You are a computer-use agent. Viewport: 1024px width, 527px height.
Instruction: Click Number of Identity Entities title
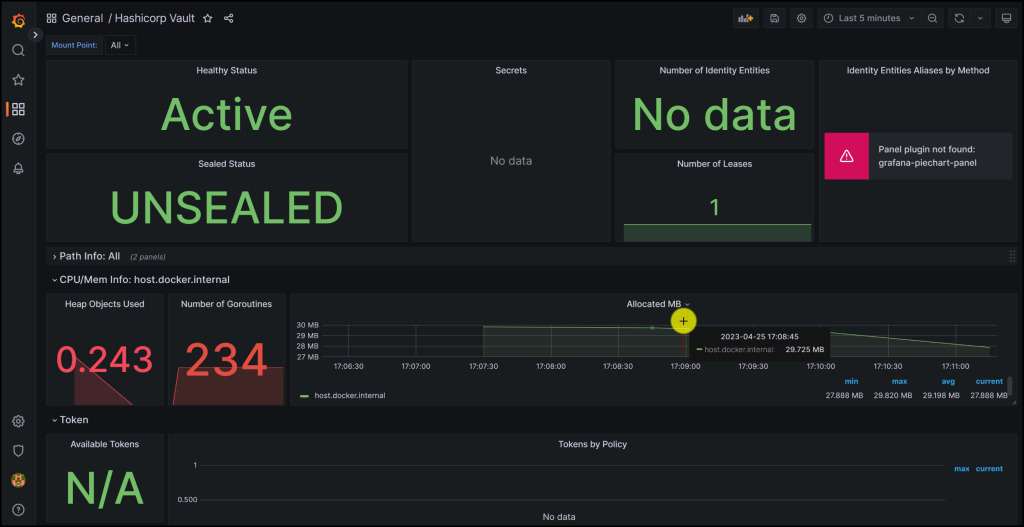coord(714,70)
